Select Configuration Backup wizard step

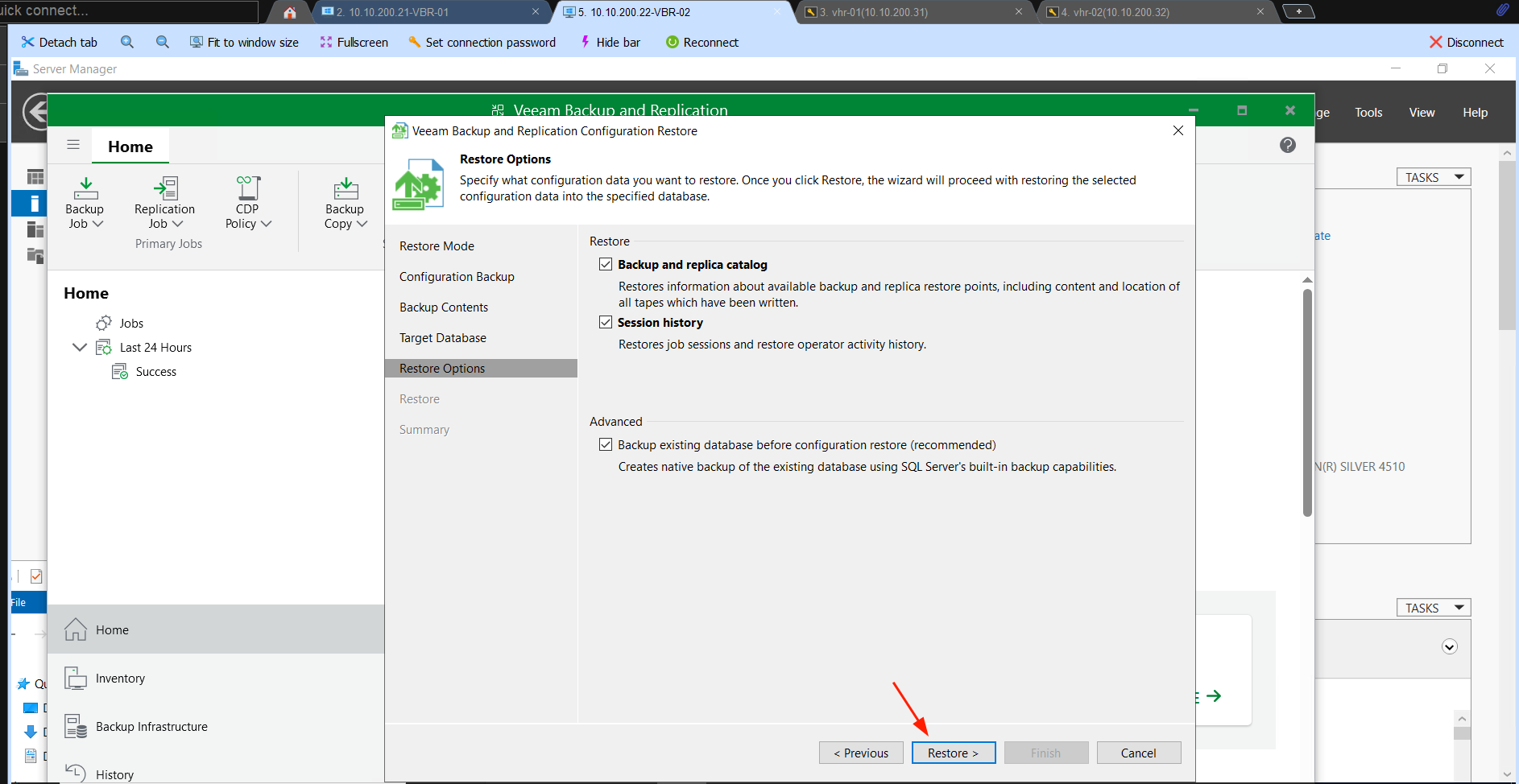[x=457, y=276]
